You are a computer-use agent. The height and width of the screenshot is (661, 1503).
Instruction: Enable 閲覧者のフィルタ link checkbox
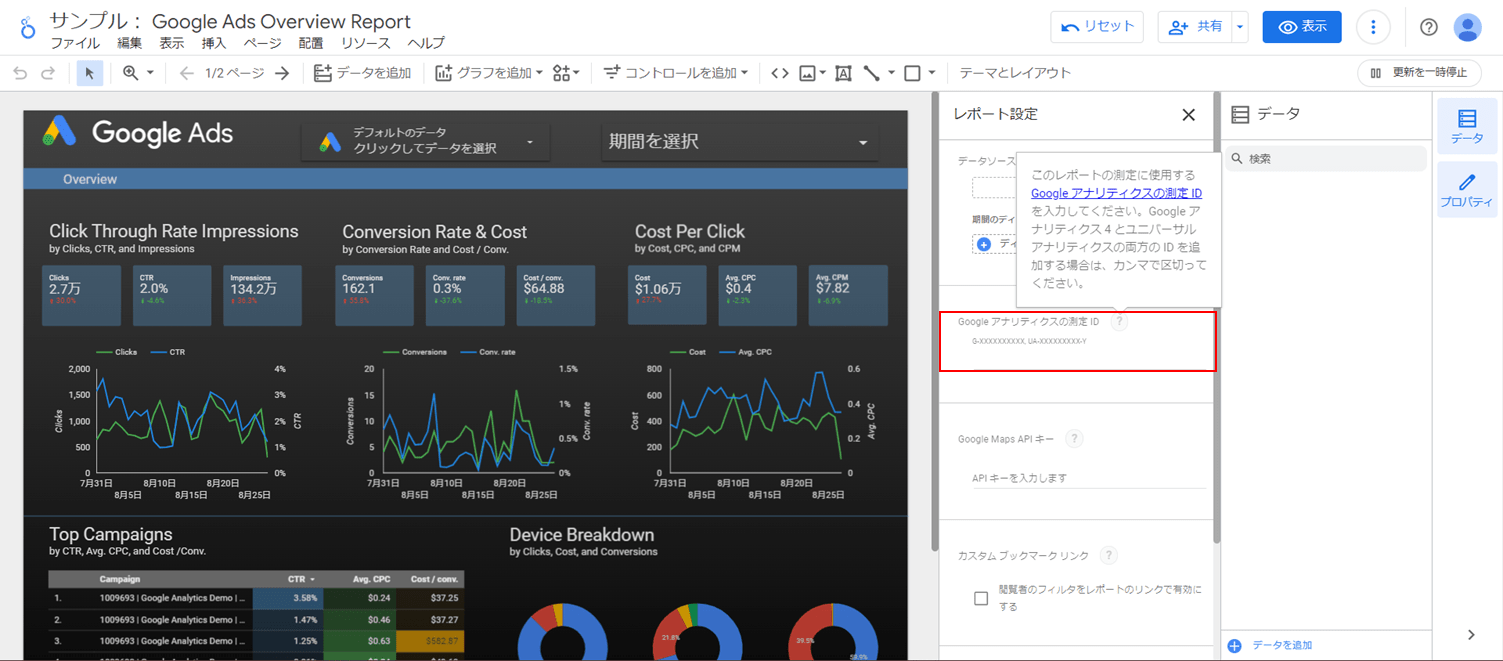(981, 598)
